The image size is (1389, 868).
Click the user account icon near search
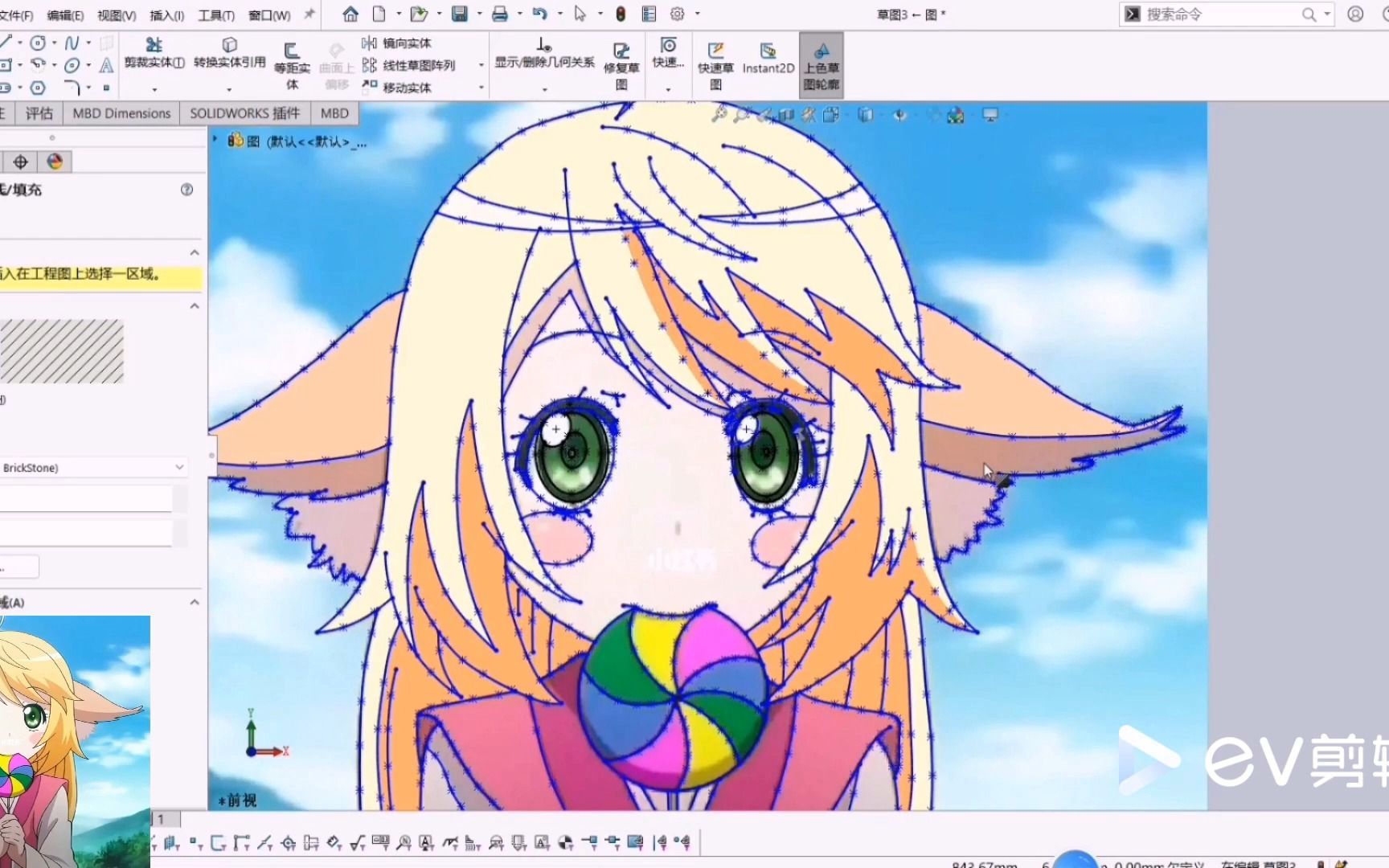(x=1355, y=14)
